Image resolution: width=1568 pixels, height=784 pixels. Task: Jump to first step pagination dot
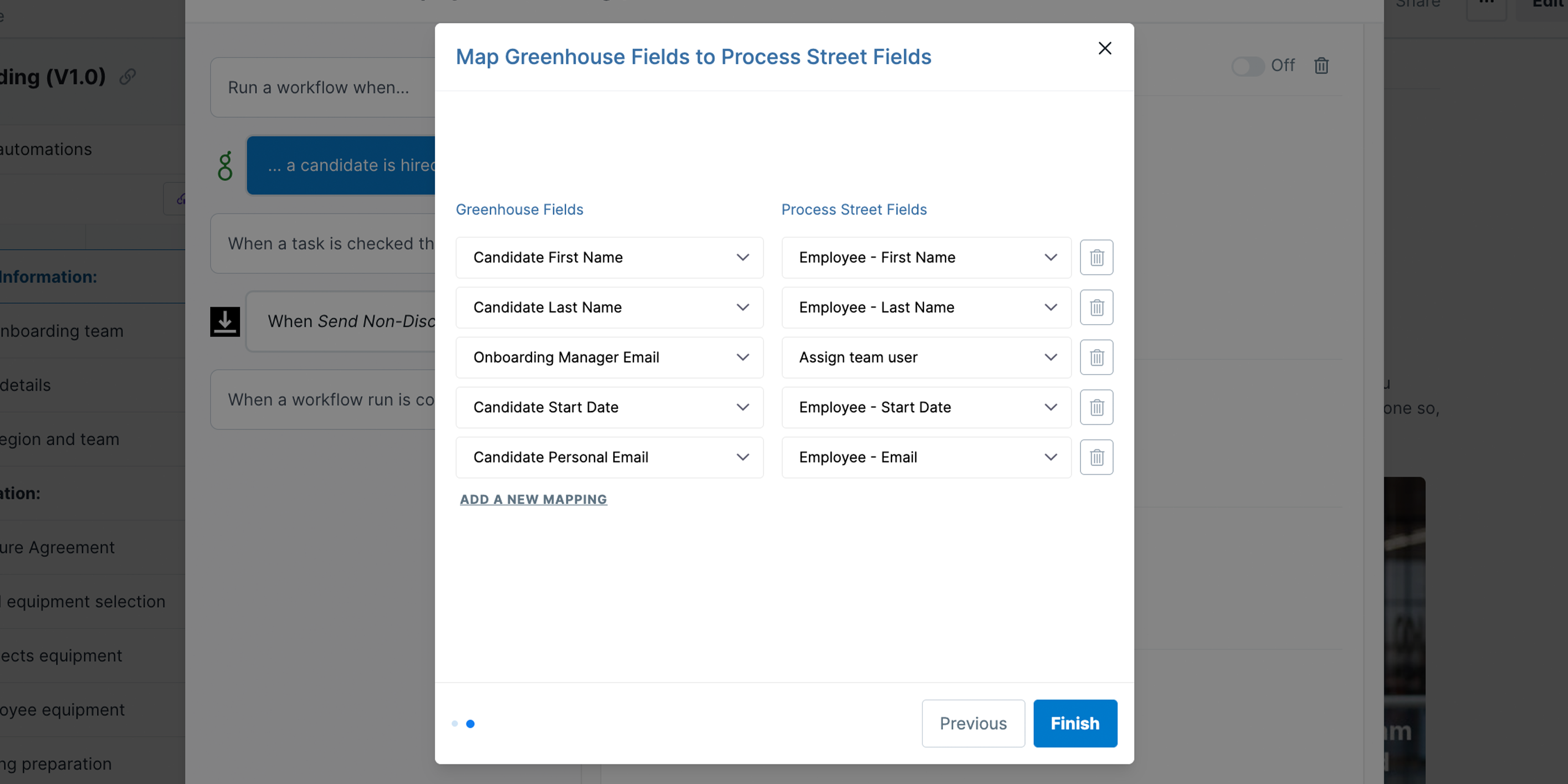(455, 724)
